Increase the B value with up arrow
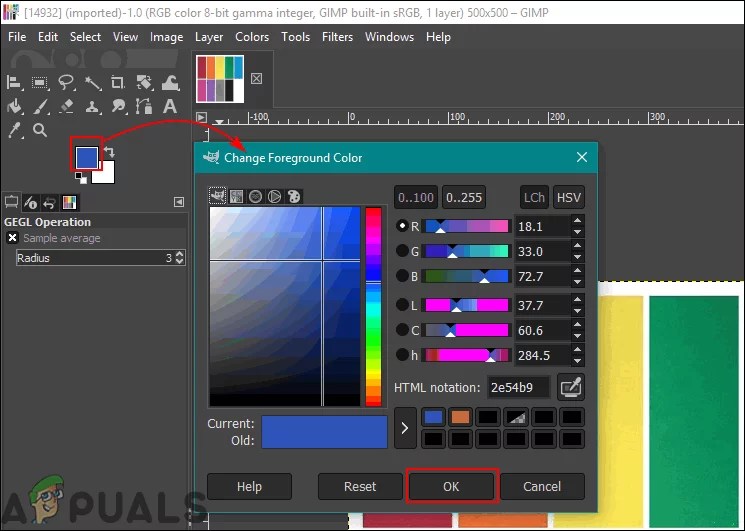 pyautogui.click(x=577, y=270)
